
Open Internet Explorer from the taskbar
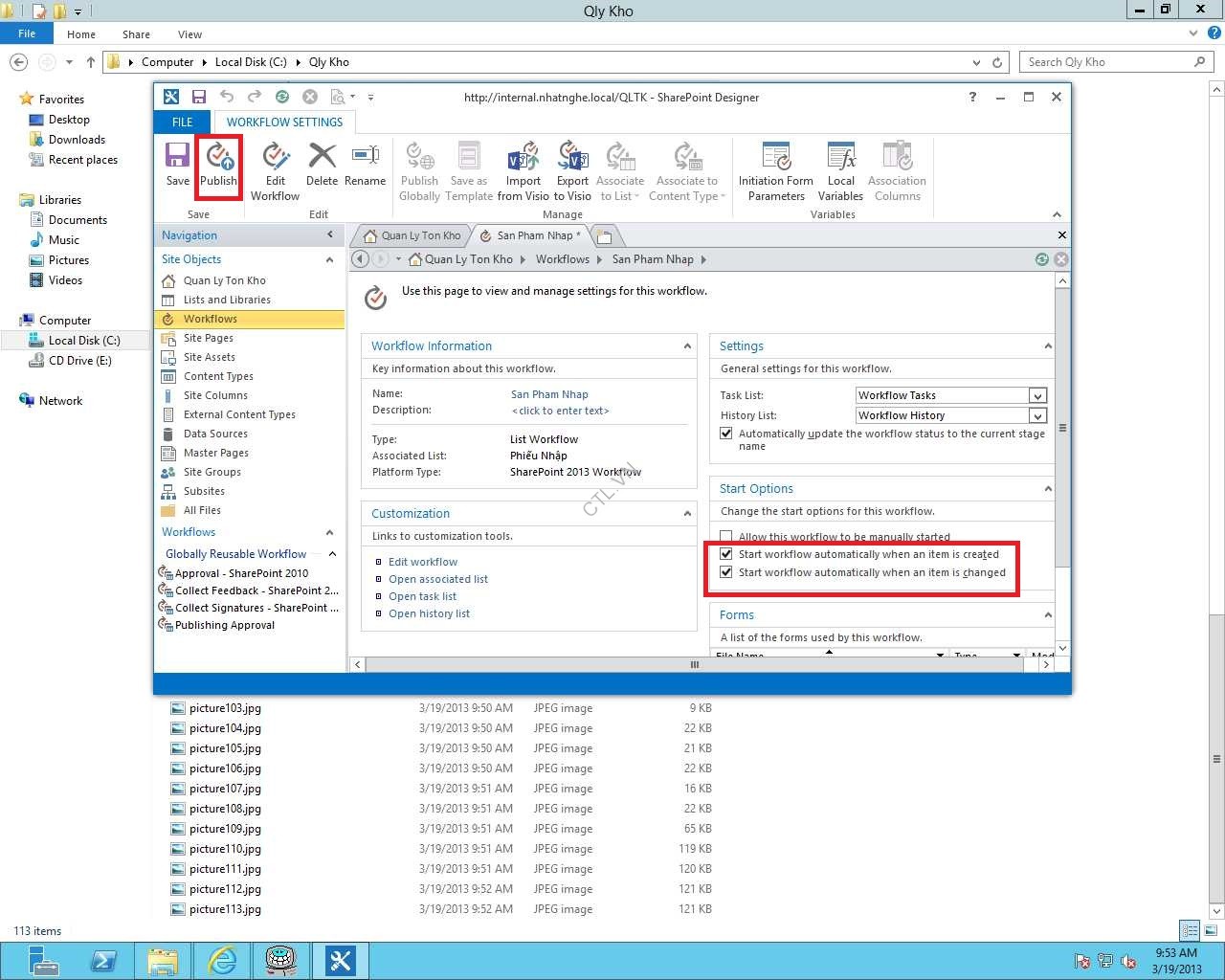point(222,960)
